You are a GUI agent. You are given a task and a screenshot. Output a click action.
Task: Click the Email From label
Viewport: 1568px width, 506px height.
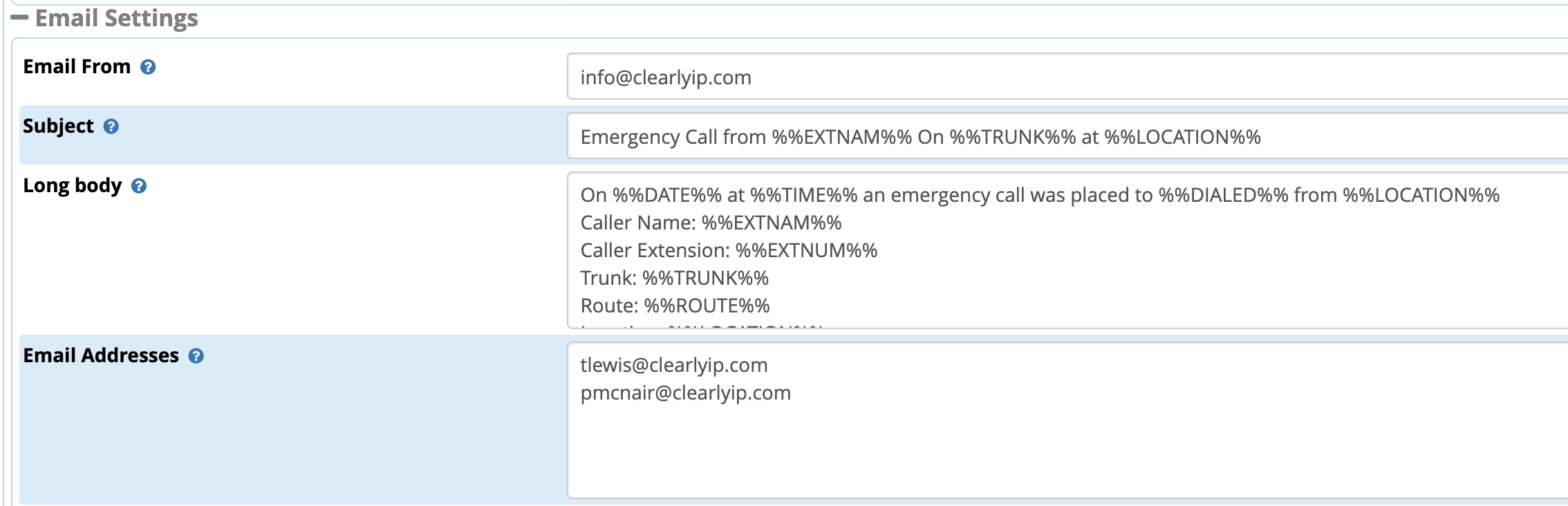(77, 67)
